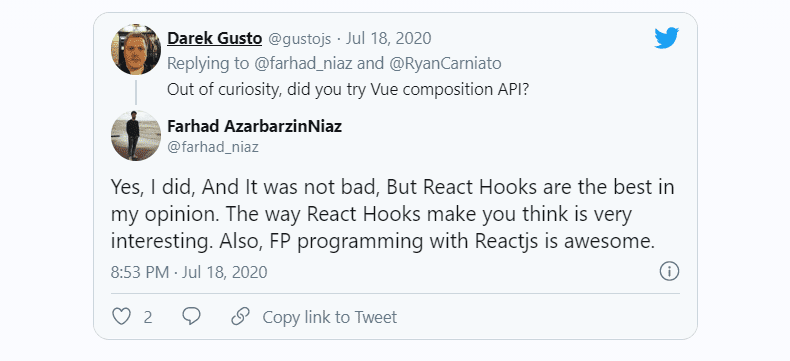
Task: Open replies via speech bubble icon
Action: (191, 316)
